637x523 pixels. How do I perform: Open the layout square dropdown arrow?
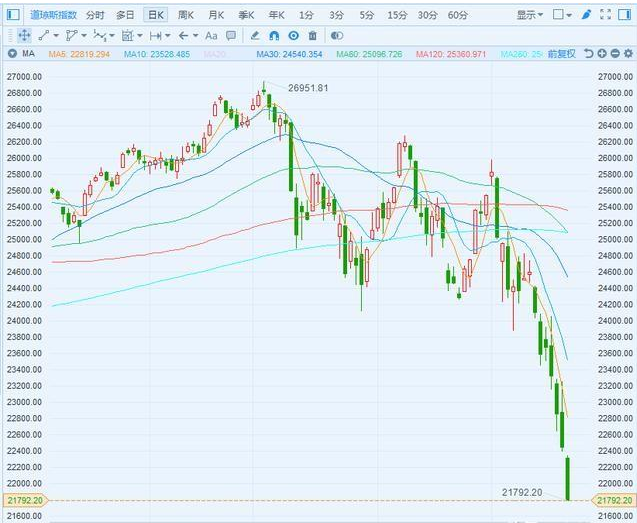569,15
